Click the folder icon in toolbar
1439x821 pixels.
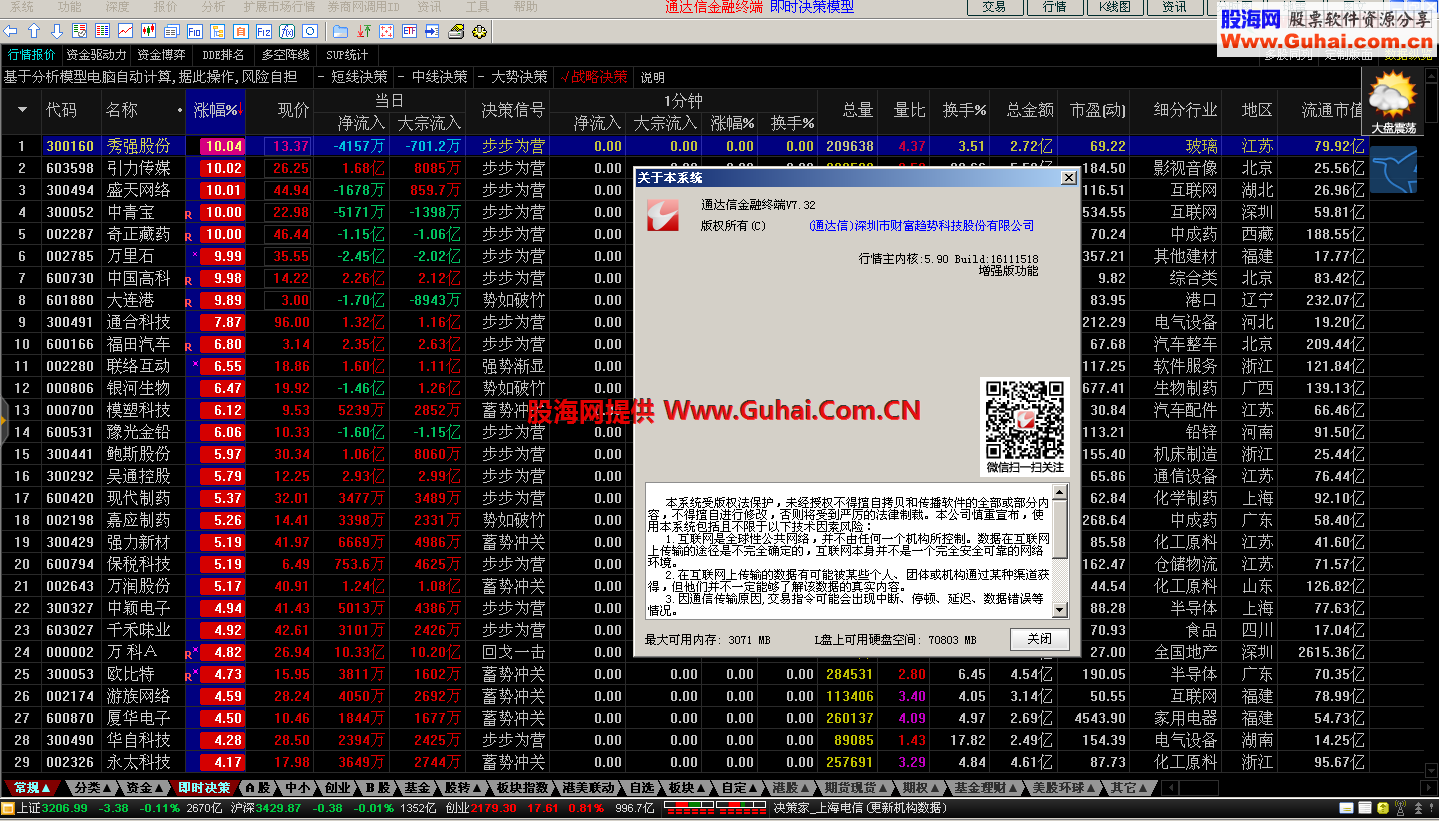tap(340, 31)
